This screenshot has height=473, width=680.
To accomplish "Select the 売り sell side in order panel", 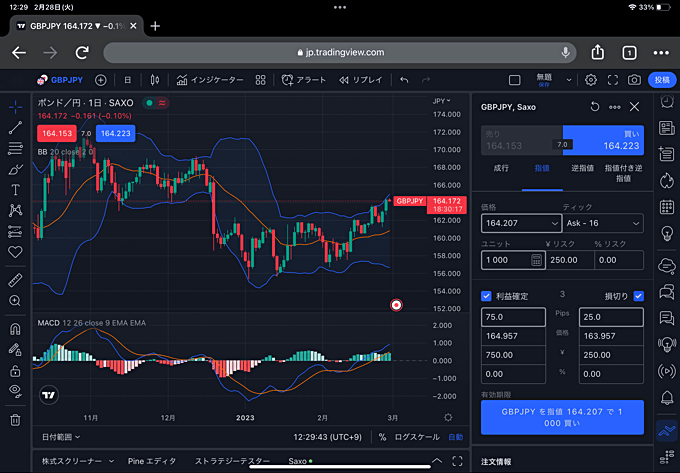I will [x=522, y=140].
